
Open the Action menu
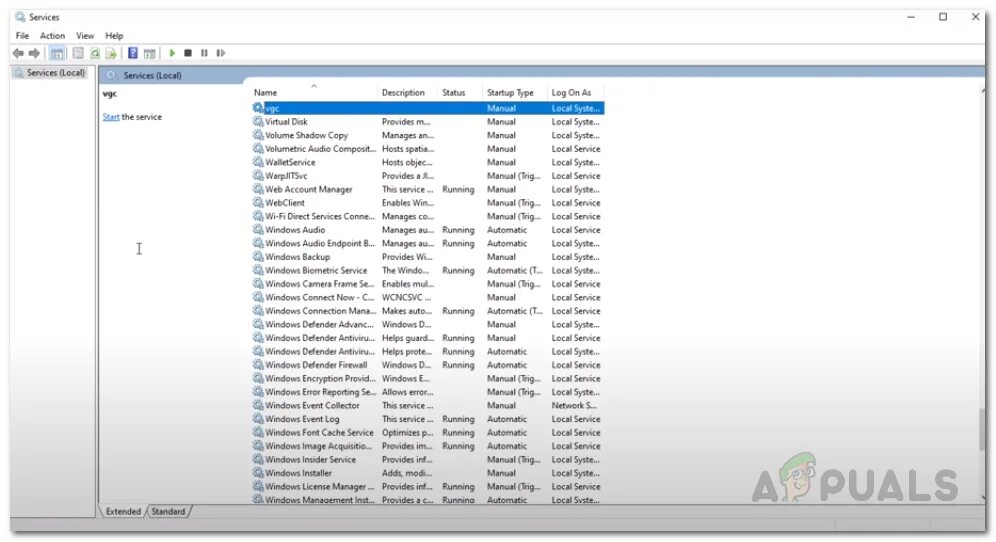coord(52,36)
